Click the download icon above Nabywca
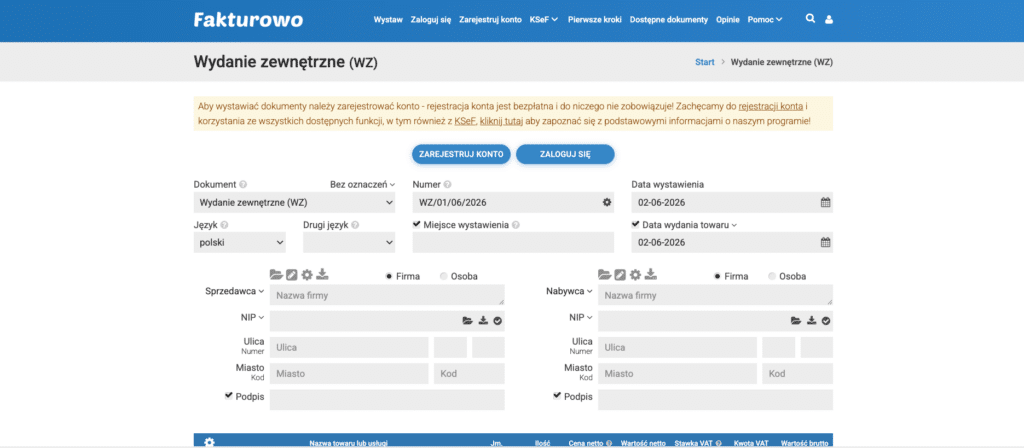This screenshot has width=1024, height=448. [x=651, y=275]
